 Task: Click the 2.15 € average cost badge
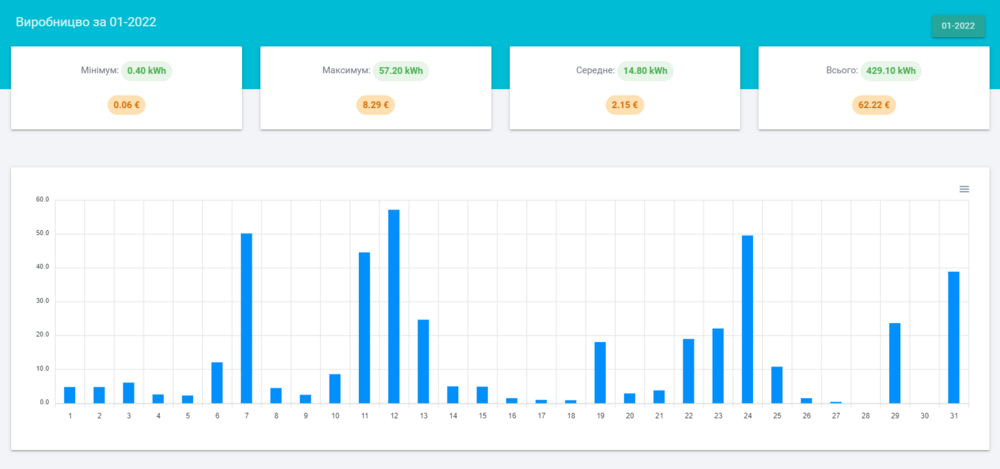click(x=624, y=105)
